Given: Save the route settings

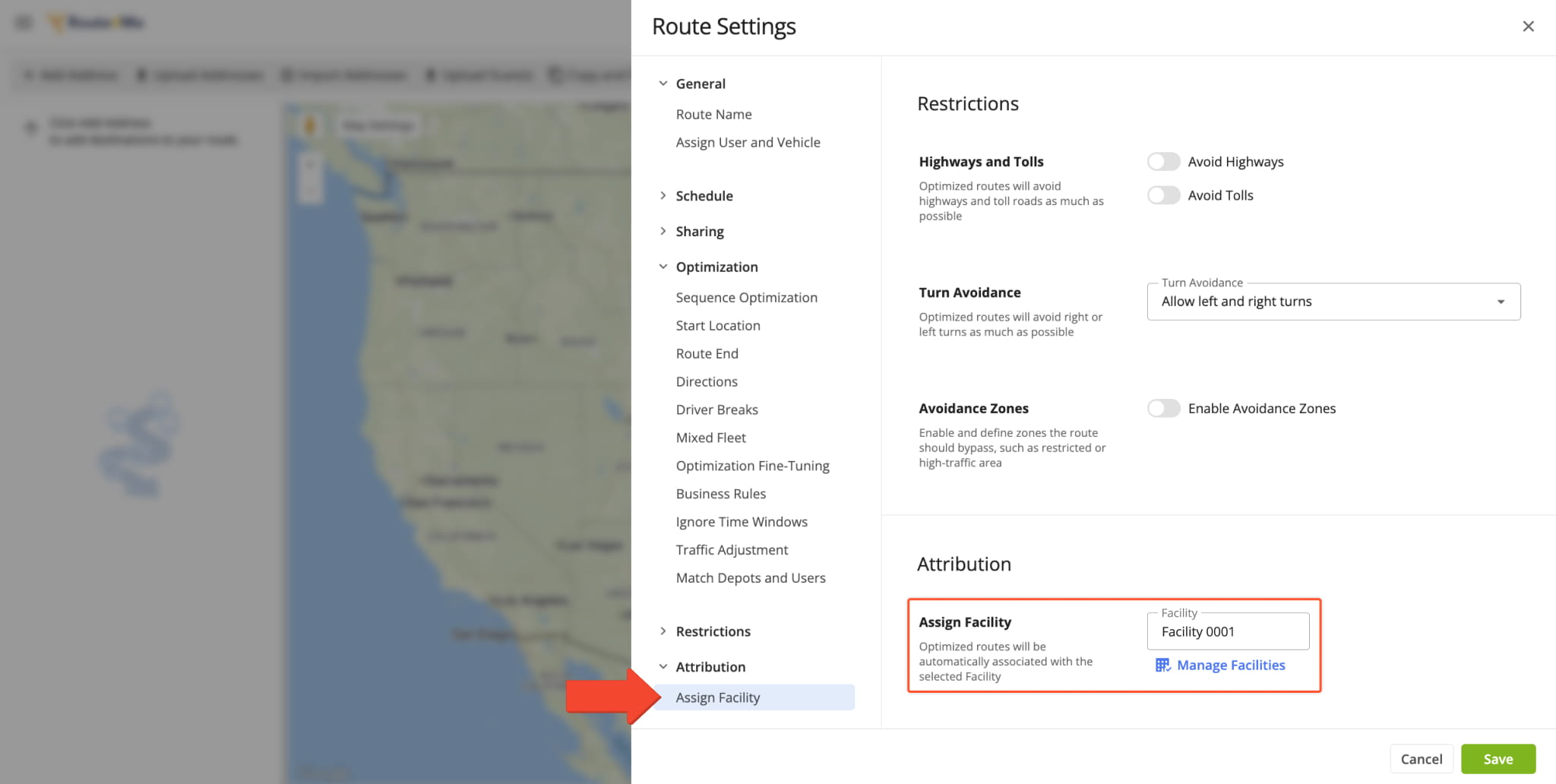Looking at the screenshot, I should click(x=1497, y=759).
